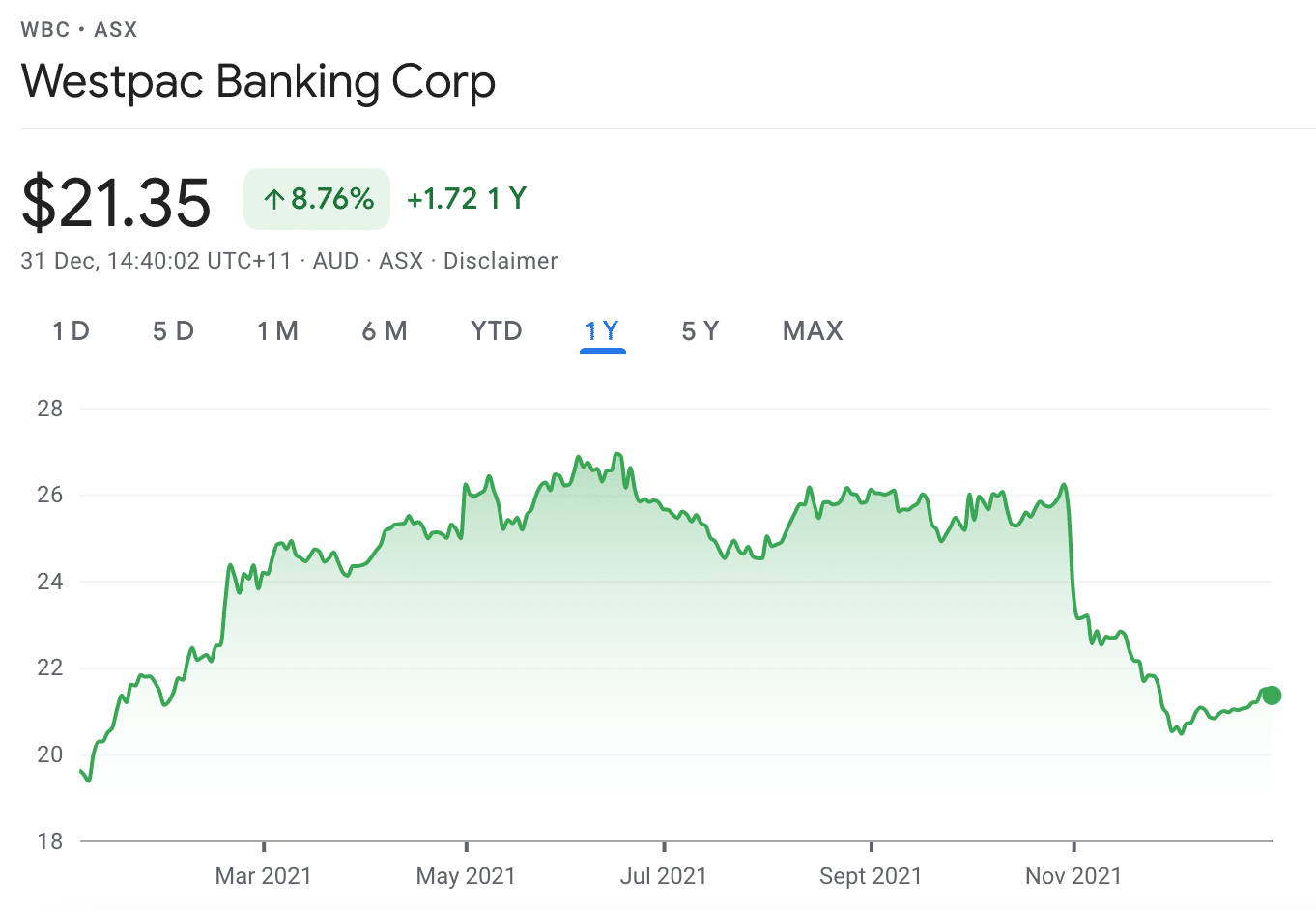Viewport: 1316px width, 910px height.
Task: Click the $21.35 share price
Action: click(x=116, y=202)
